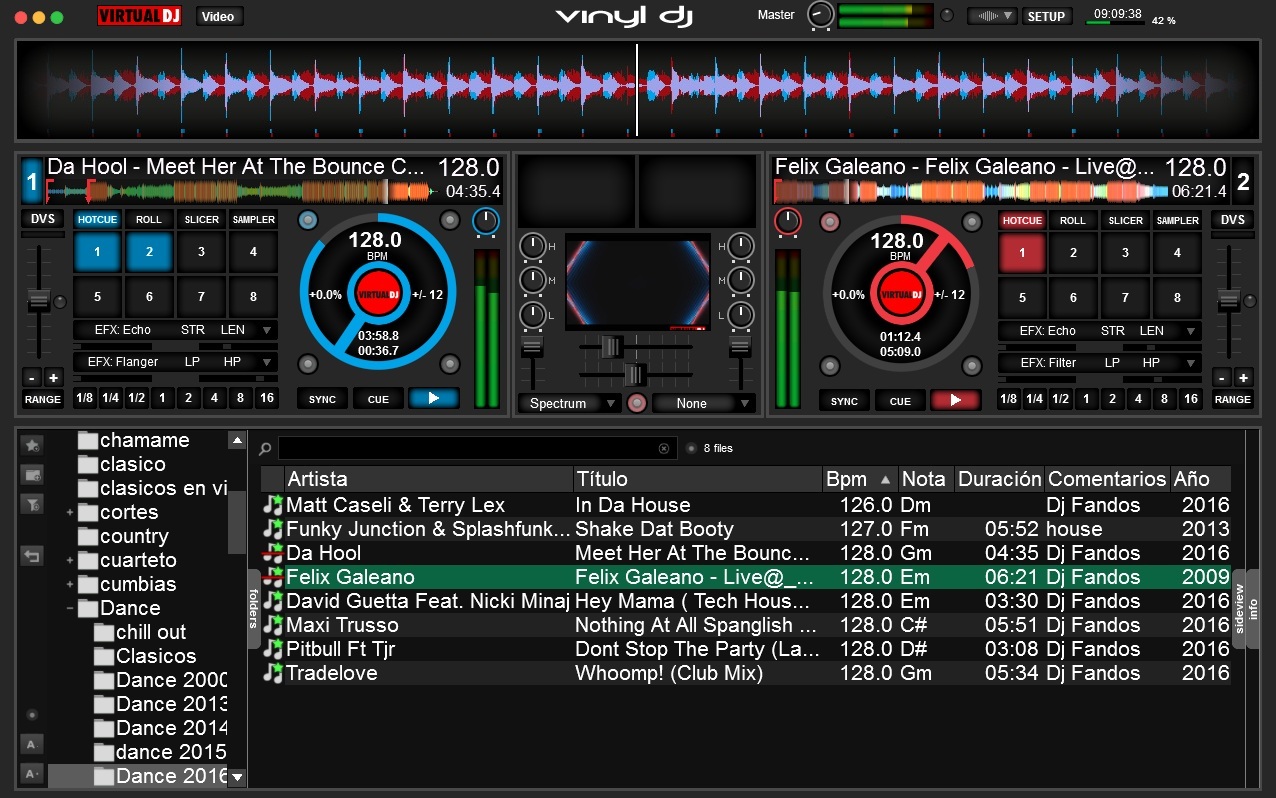
Task: Click deck 1 pitch fader handle
Action: pyautogui.click(x=39, y=300)
